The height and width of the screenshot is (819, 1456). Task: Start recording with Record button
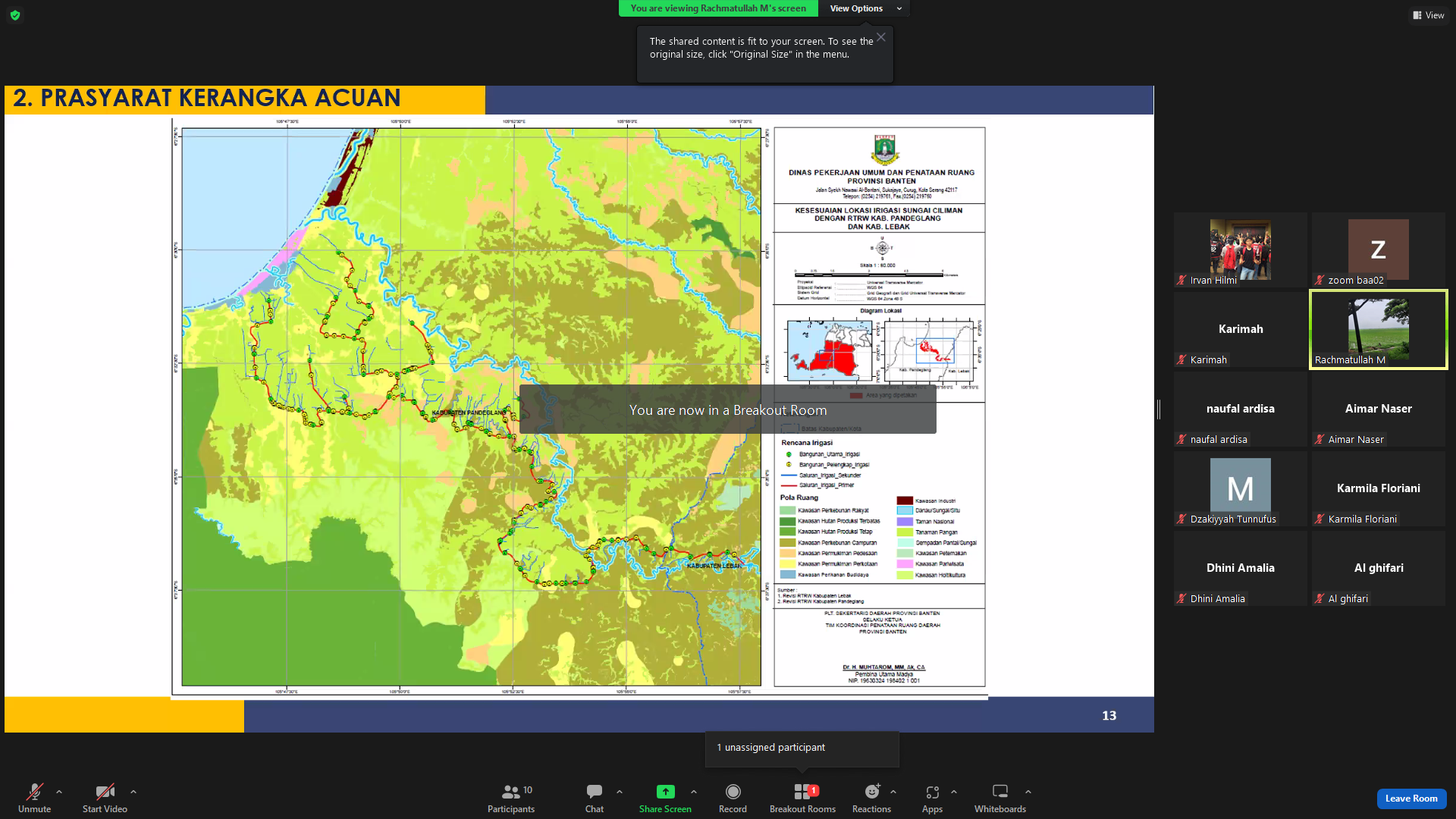733,798
